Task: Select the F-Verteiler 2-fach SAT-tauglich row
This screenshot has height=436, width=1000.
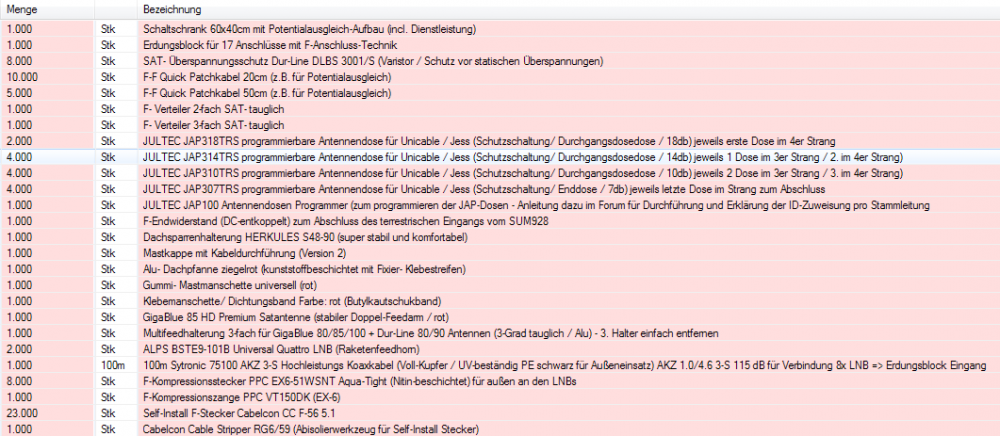Action: pos(215,108)
